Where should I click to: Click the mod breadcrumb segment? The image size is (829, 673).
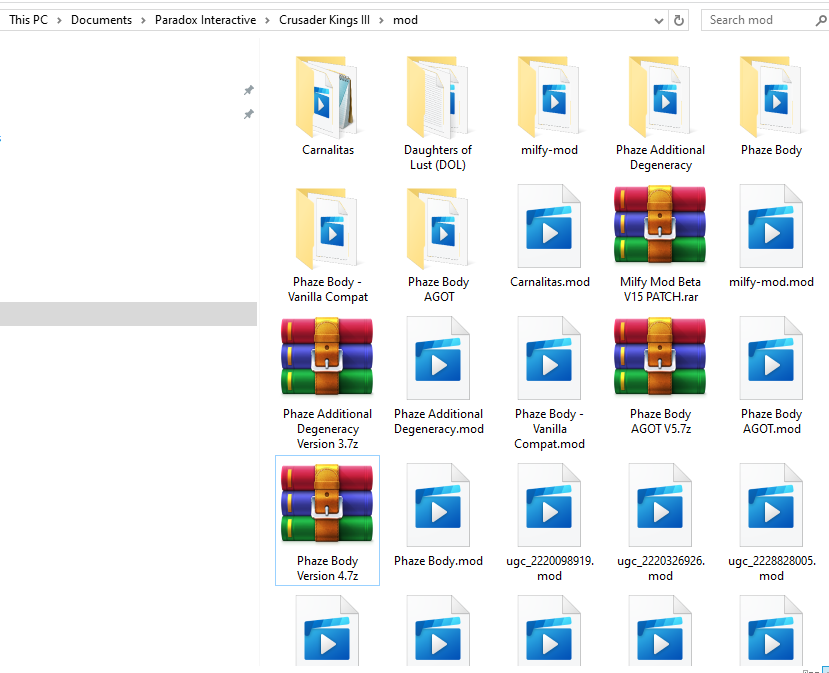[405, 20]
